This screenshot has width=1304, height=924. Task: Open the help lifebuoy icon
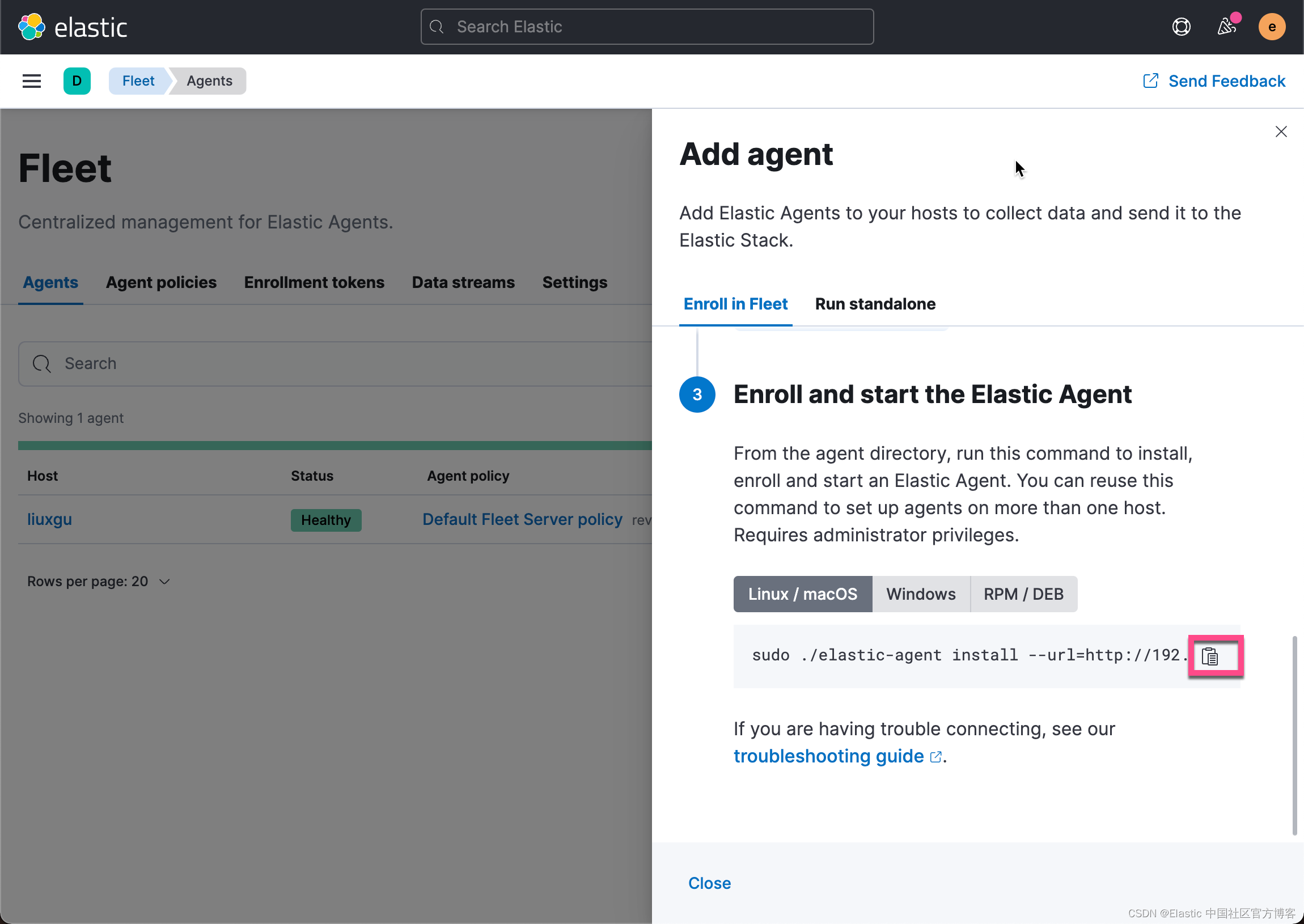click(x=1181, y=27)
